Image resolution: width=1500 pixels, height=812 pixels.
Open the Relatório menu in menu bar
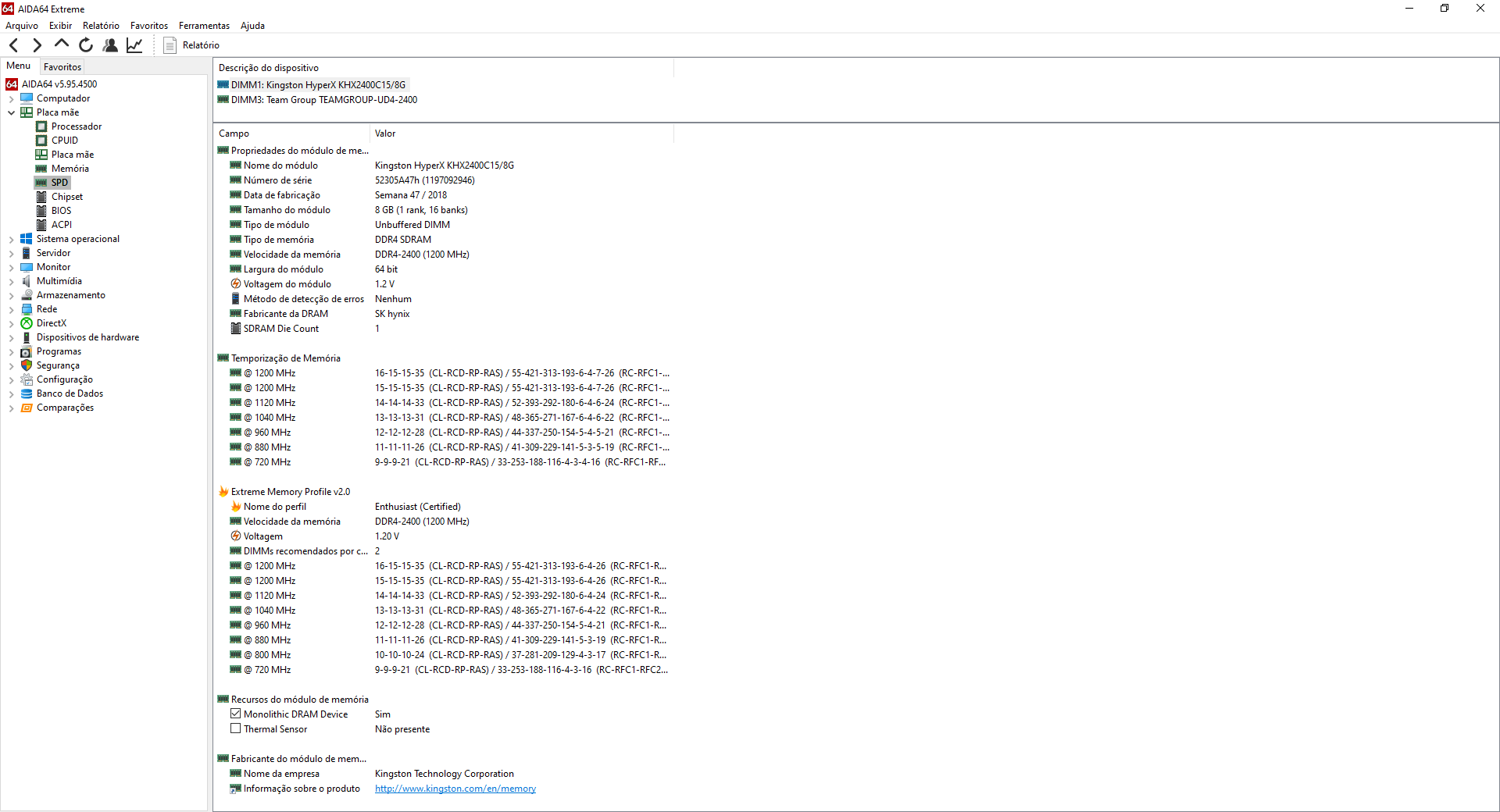pyautogui.click(x=101, y=26)
